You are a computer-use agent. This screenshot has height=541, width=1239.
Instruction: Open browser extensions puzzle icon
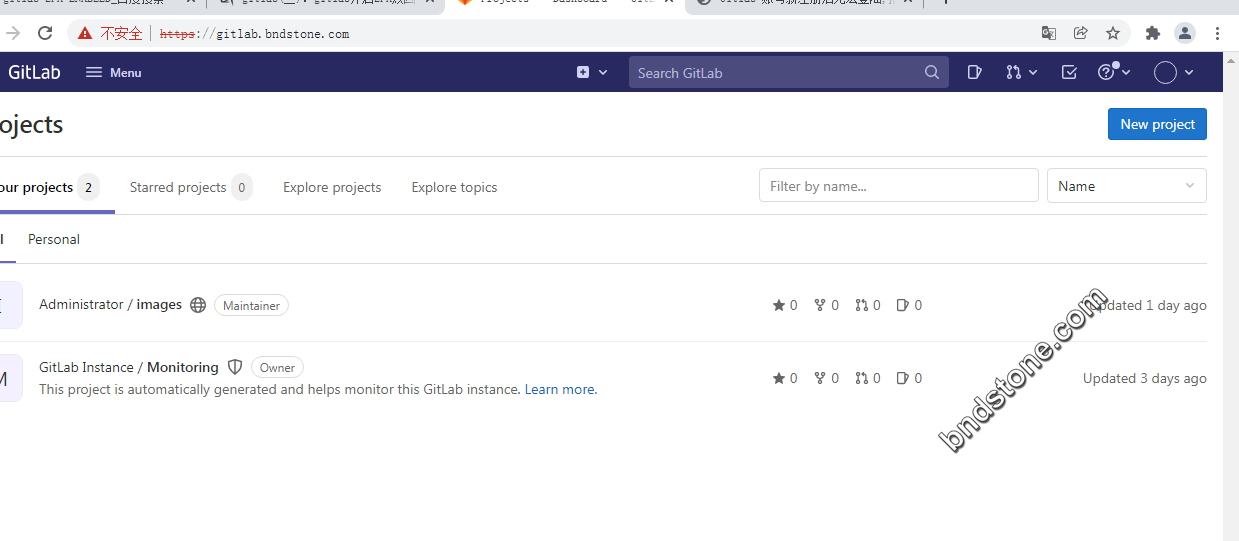[1152, 33]
